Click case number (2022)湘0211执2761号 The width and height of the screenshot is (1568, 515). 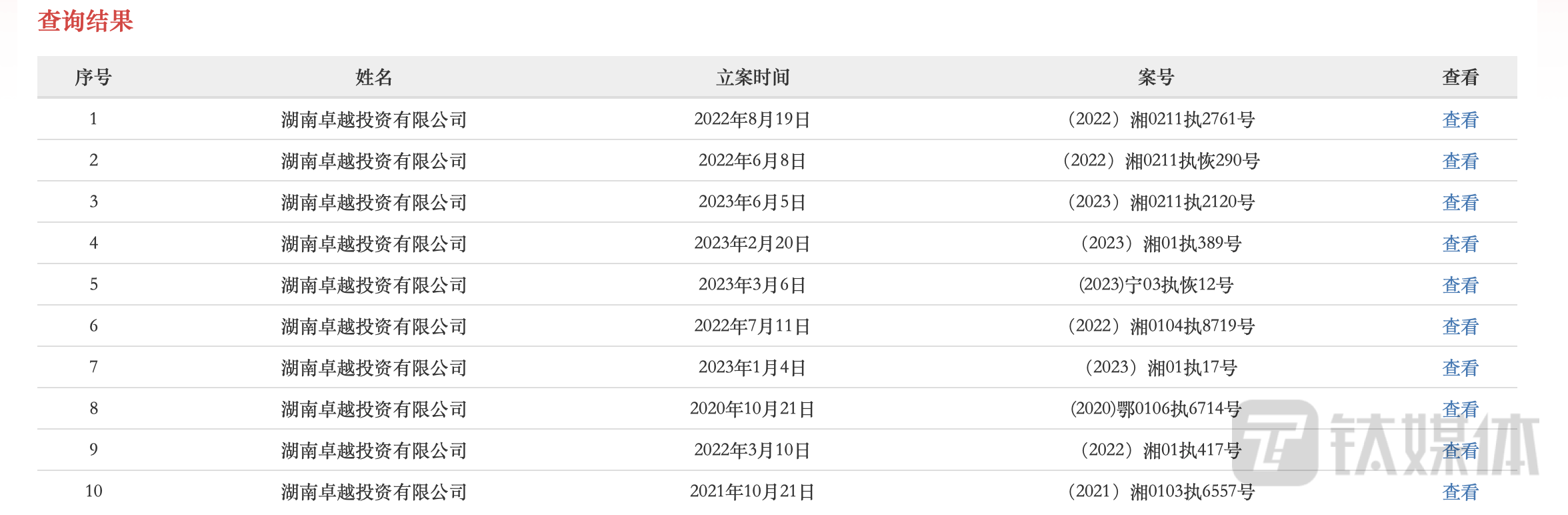pos(1161,119)
